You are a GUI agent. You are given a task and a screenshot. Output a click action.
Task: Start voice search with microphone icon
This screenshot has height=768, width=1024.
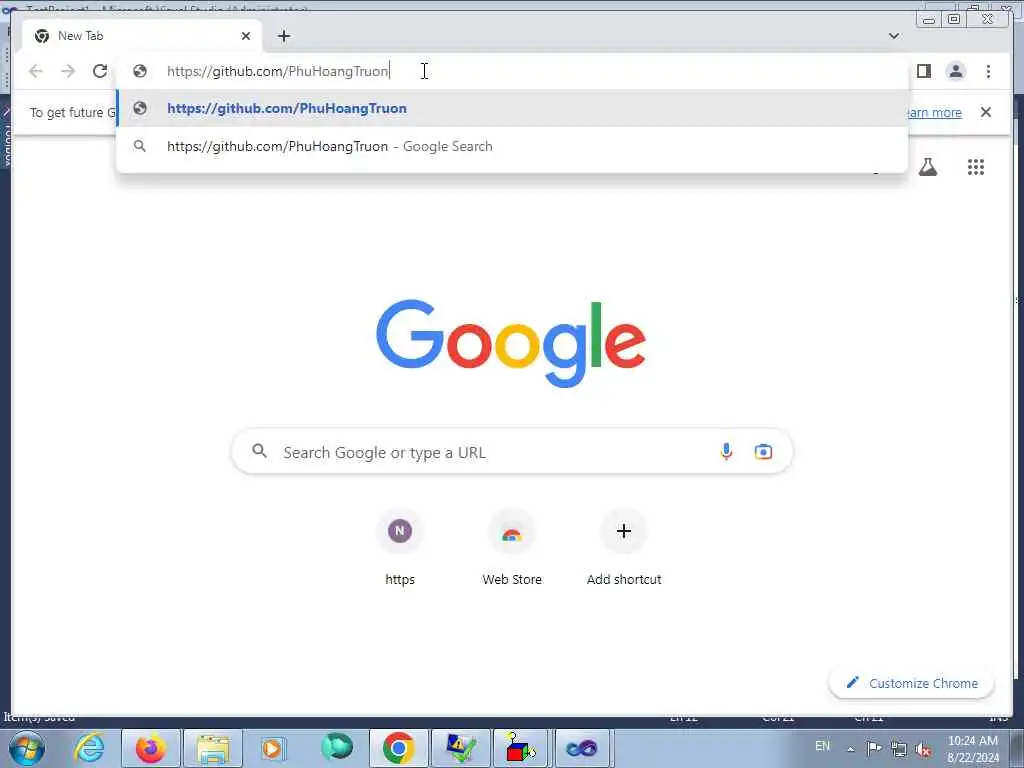point(726,452)
